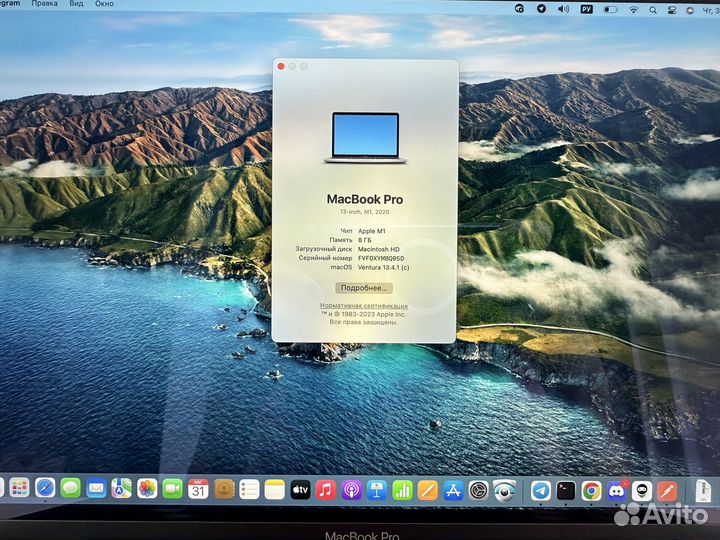Open Reminders from the dock
720x540 pixels.
[x=249, y=489]
